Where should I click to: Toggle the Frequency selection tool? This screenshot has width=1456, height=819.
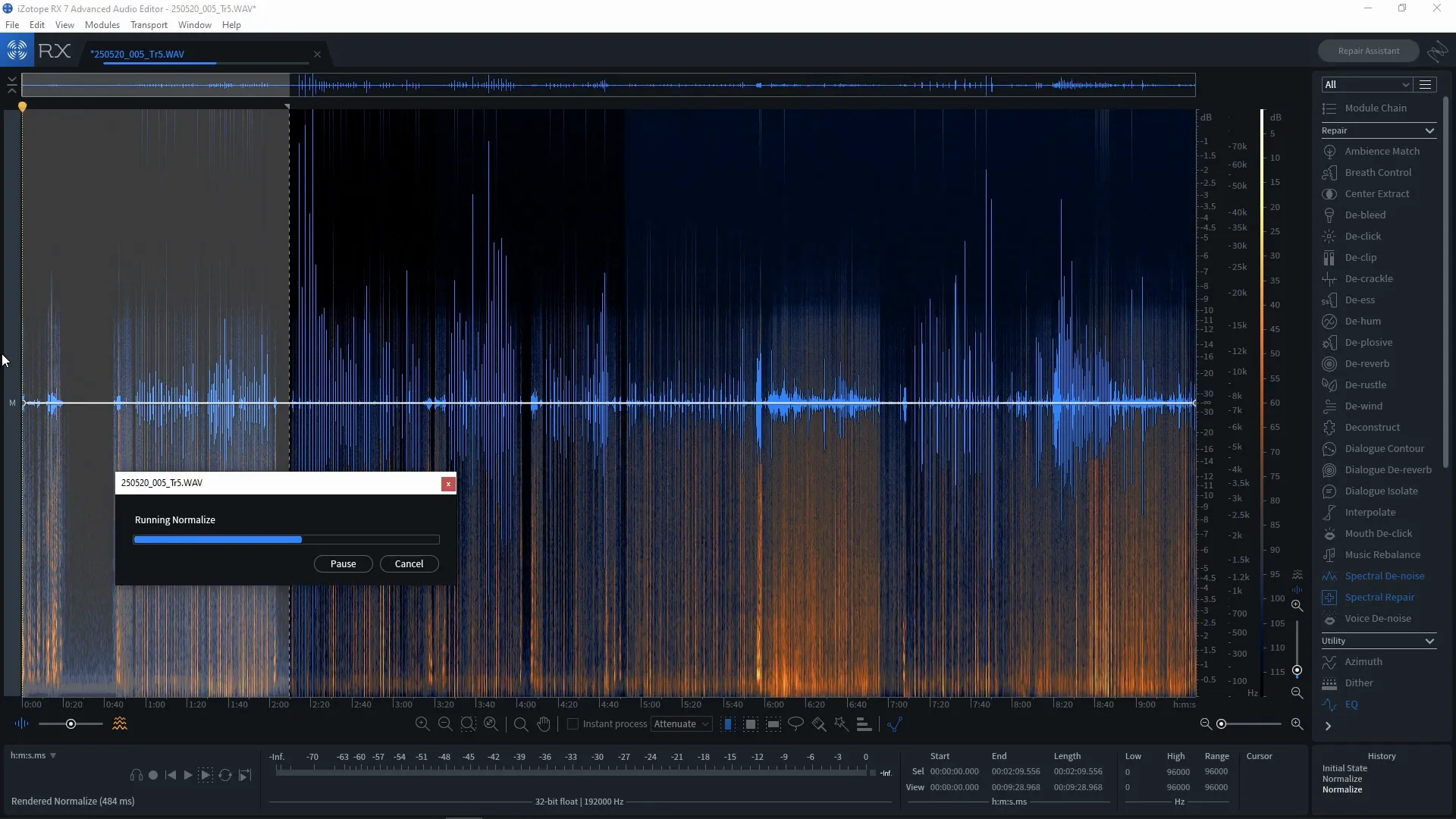[x=773, y=724]
